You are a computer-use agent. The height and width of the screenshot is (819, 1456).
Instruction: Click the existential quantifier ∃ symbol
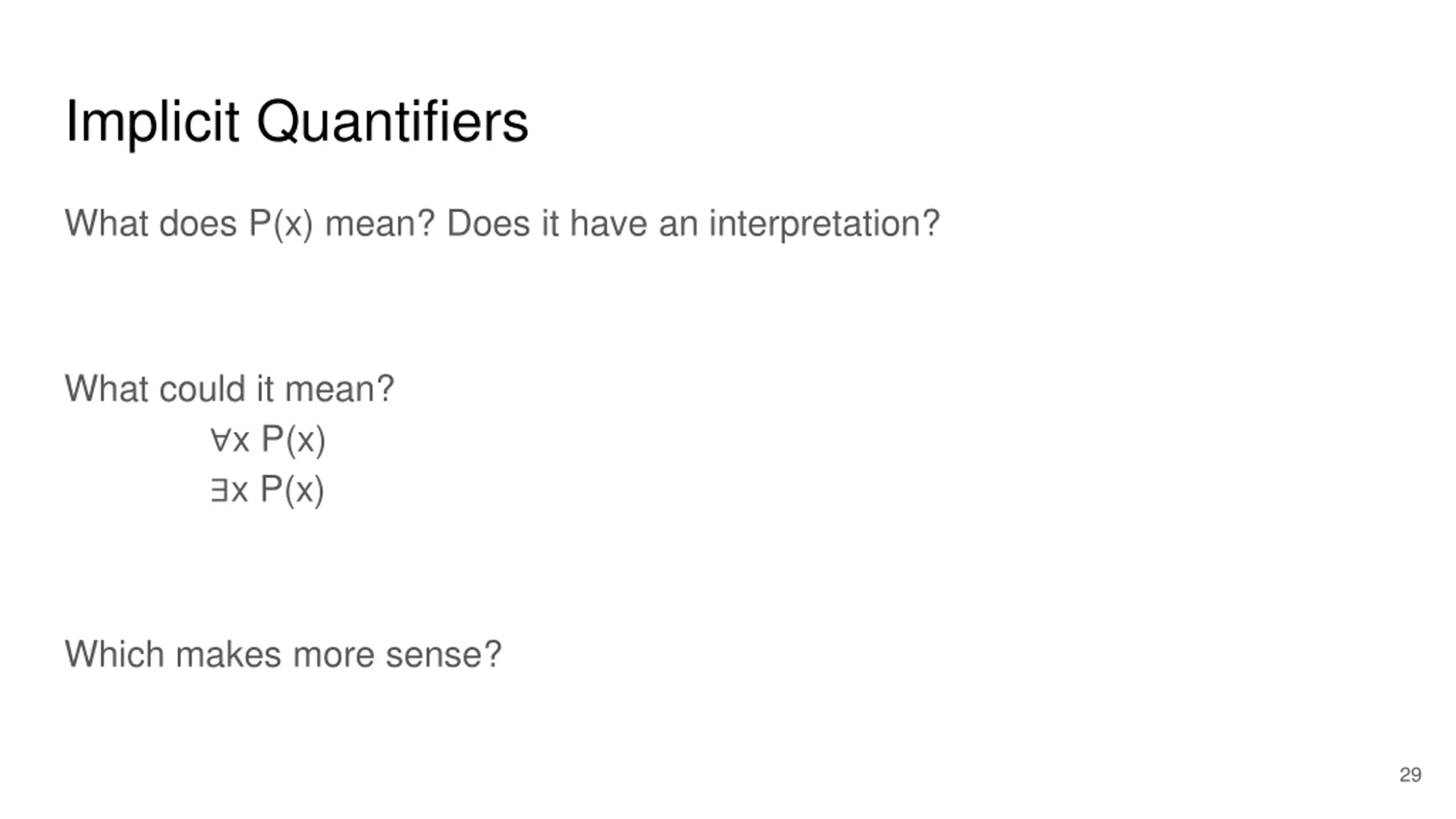pos(219,490)
